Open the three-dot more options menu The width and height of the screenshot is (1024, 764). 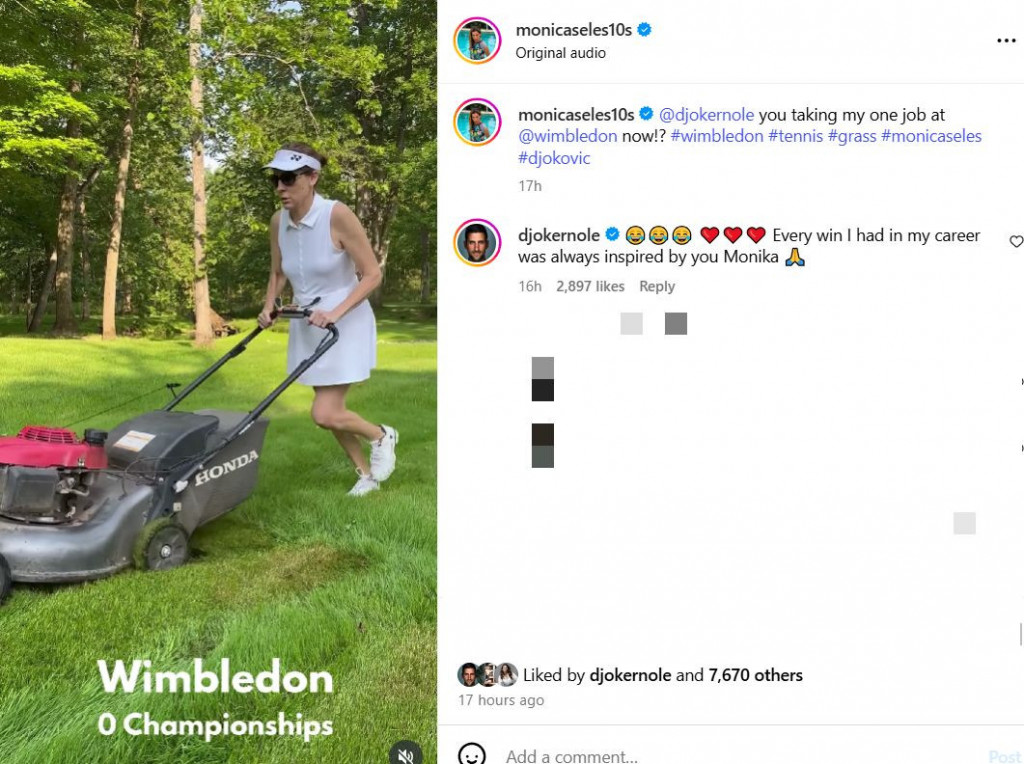pyautogui.click(x=1006, y=41)
